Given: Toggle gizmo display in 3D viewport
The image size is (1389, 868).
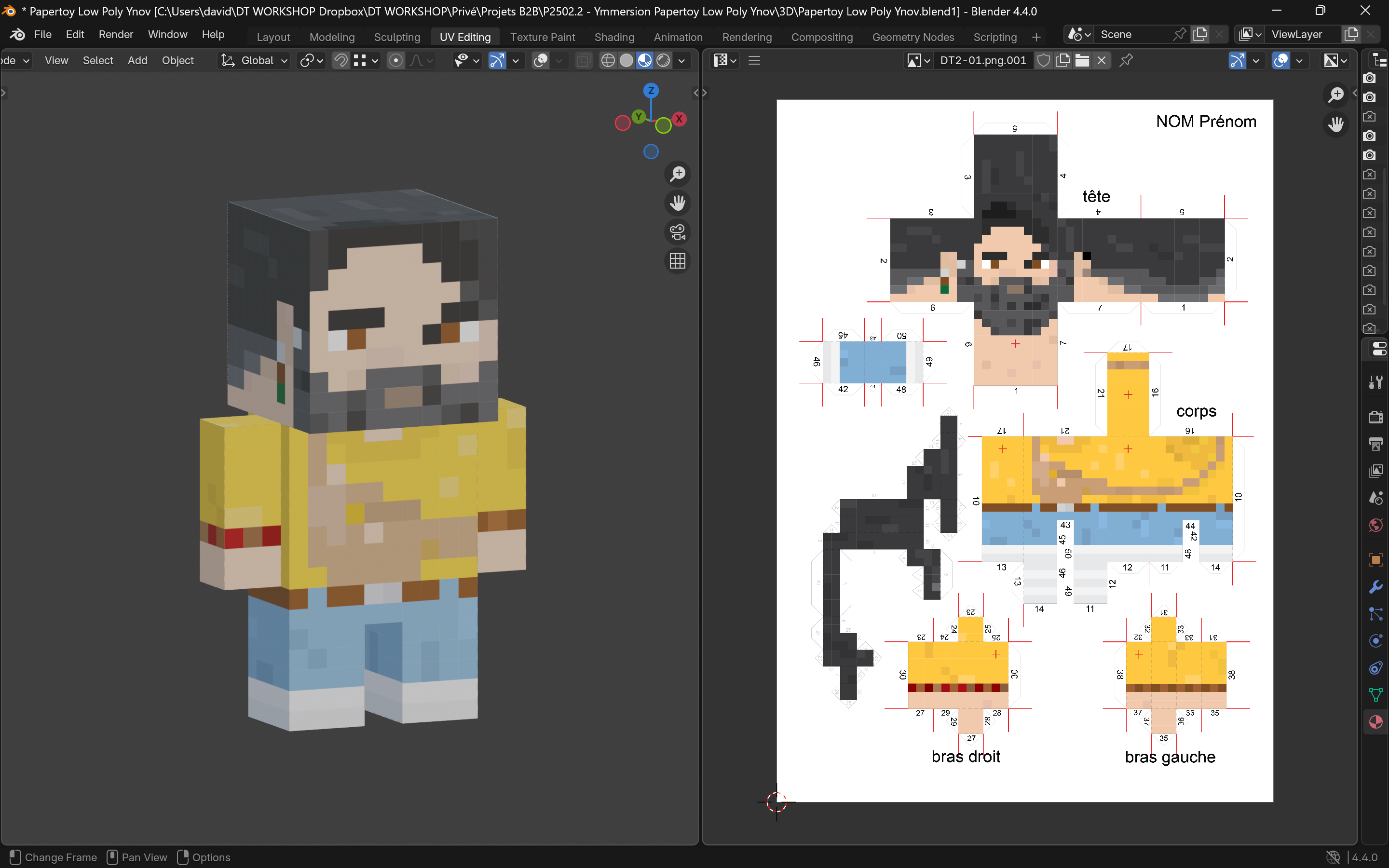Looking at the screenshot, I should [496, 60].
